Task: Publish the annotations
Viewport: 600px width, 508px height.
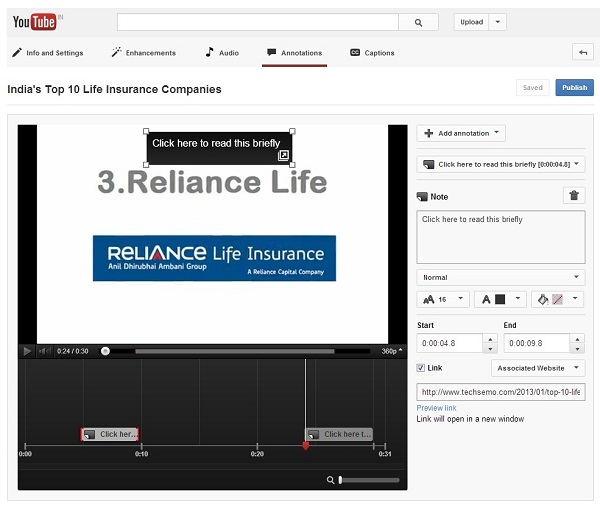Action: [x=574, y=88]
